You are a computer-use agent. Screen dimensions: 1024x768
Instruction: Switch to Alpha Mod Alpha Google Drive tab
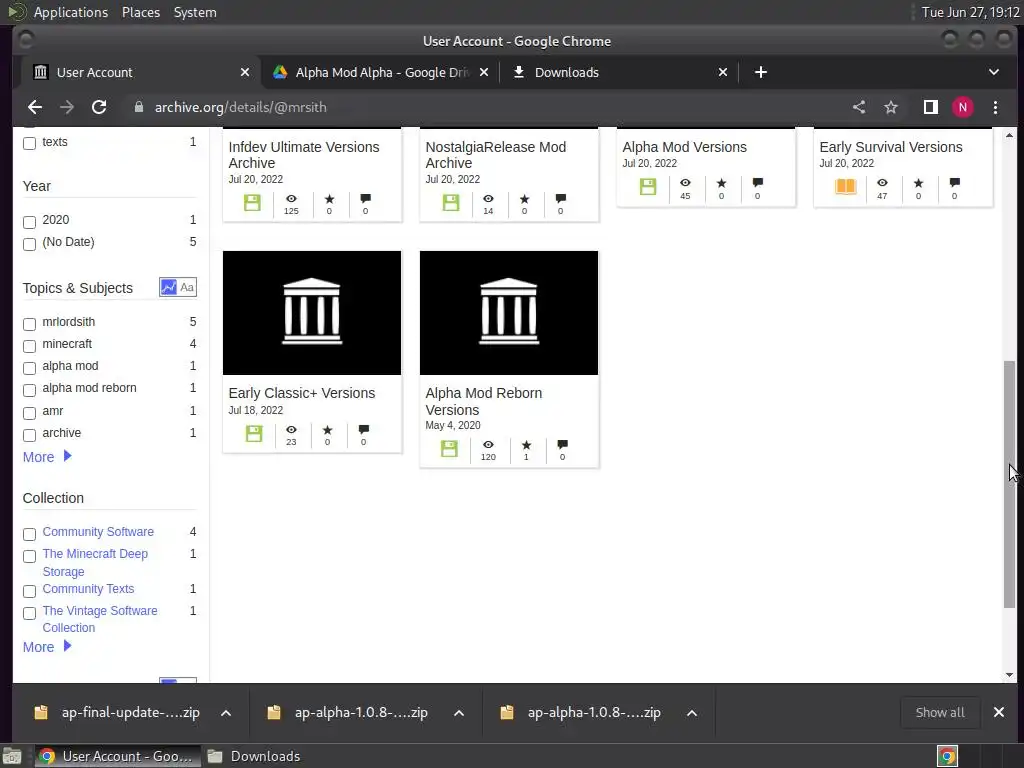tap(381, 72)
